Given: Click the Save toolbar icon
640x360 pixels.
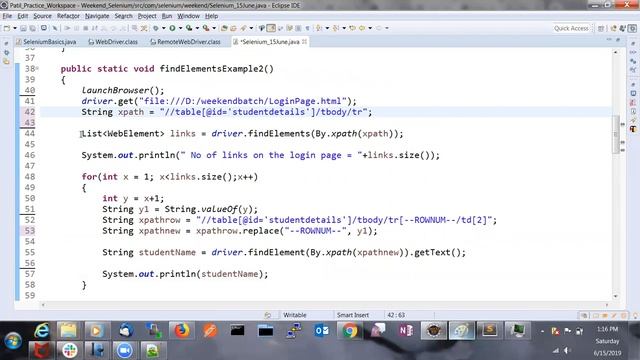Looking at the screenshot, I should (23, 28).
